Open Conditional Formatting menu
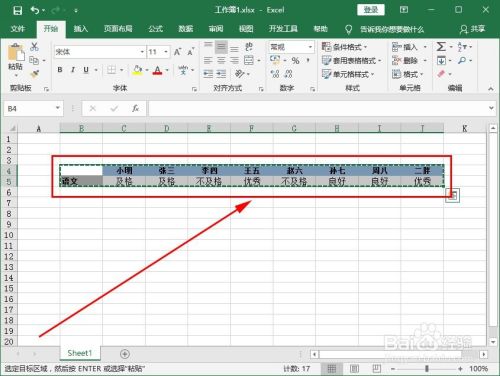 (344, 47)
